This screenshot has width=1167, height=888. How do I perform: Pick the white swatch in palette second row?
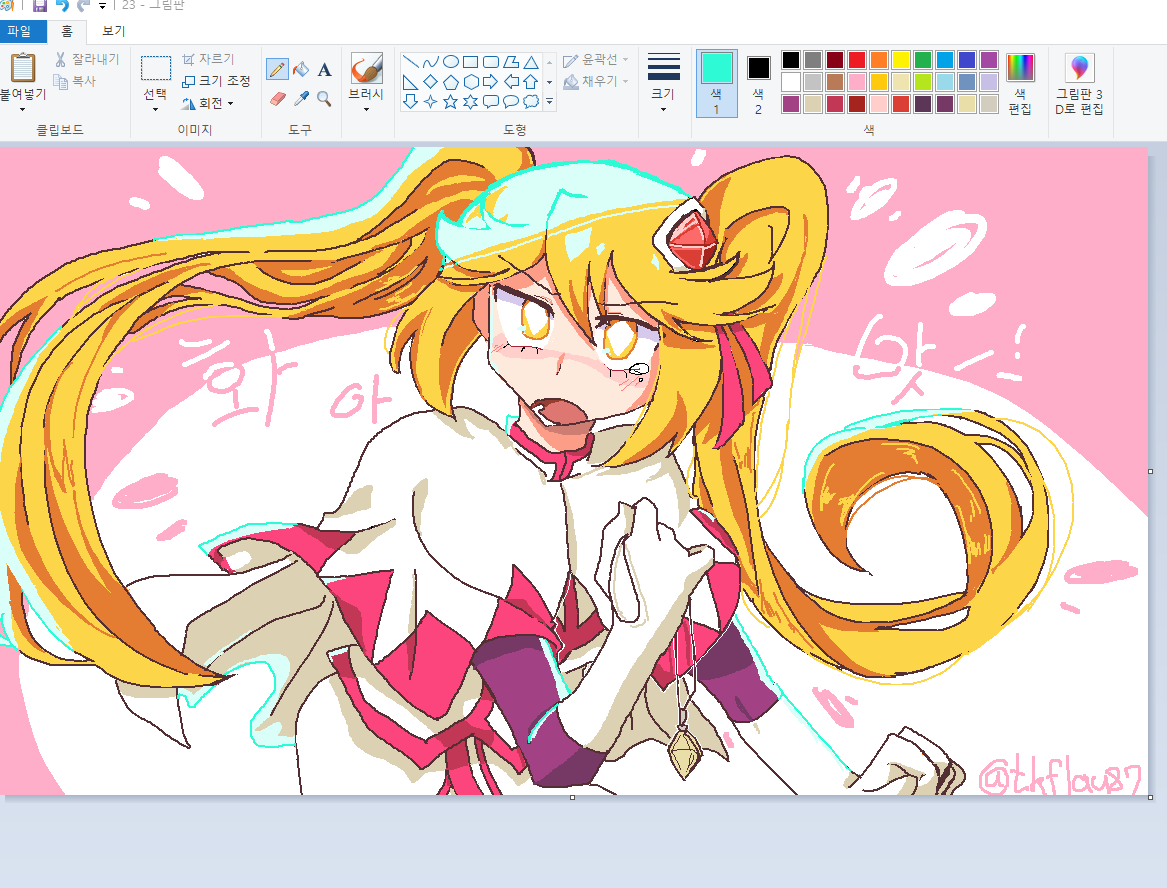click(x=791, y=82)
